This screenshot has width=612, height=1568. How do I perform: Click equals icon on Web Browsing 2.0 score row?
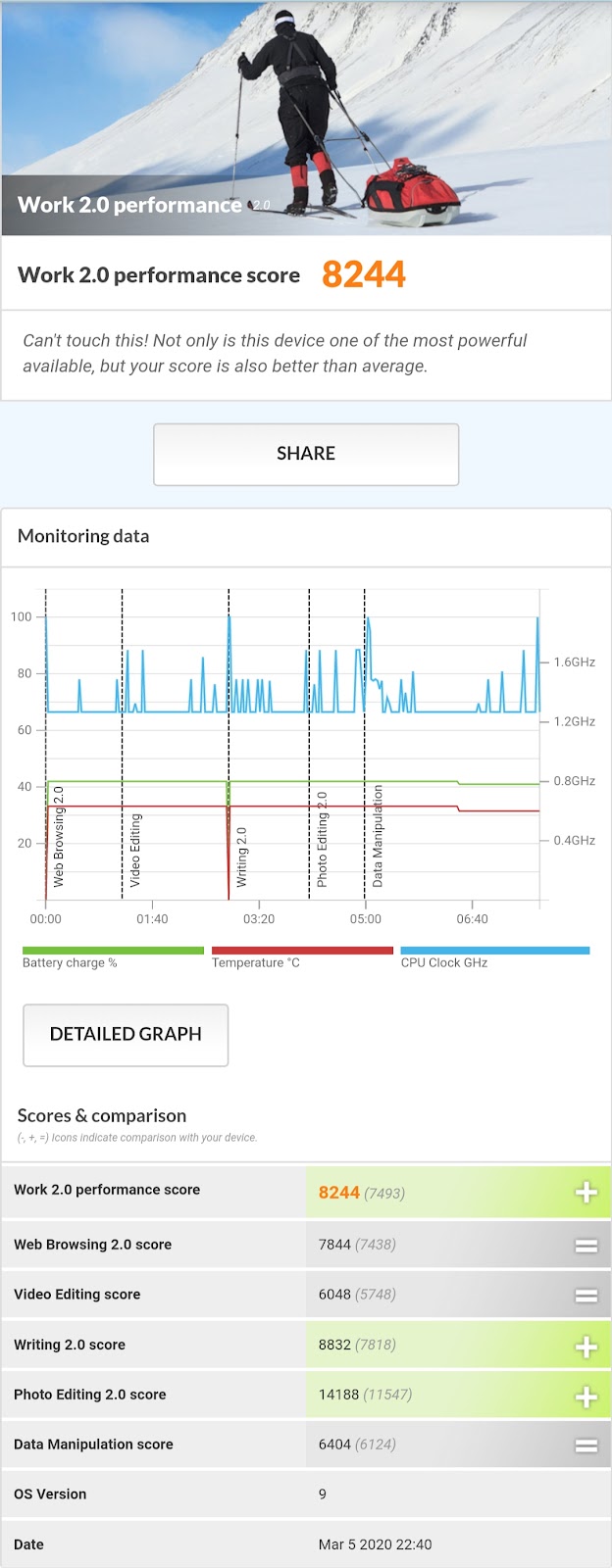[x=586, y=1246]
